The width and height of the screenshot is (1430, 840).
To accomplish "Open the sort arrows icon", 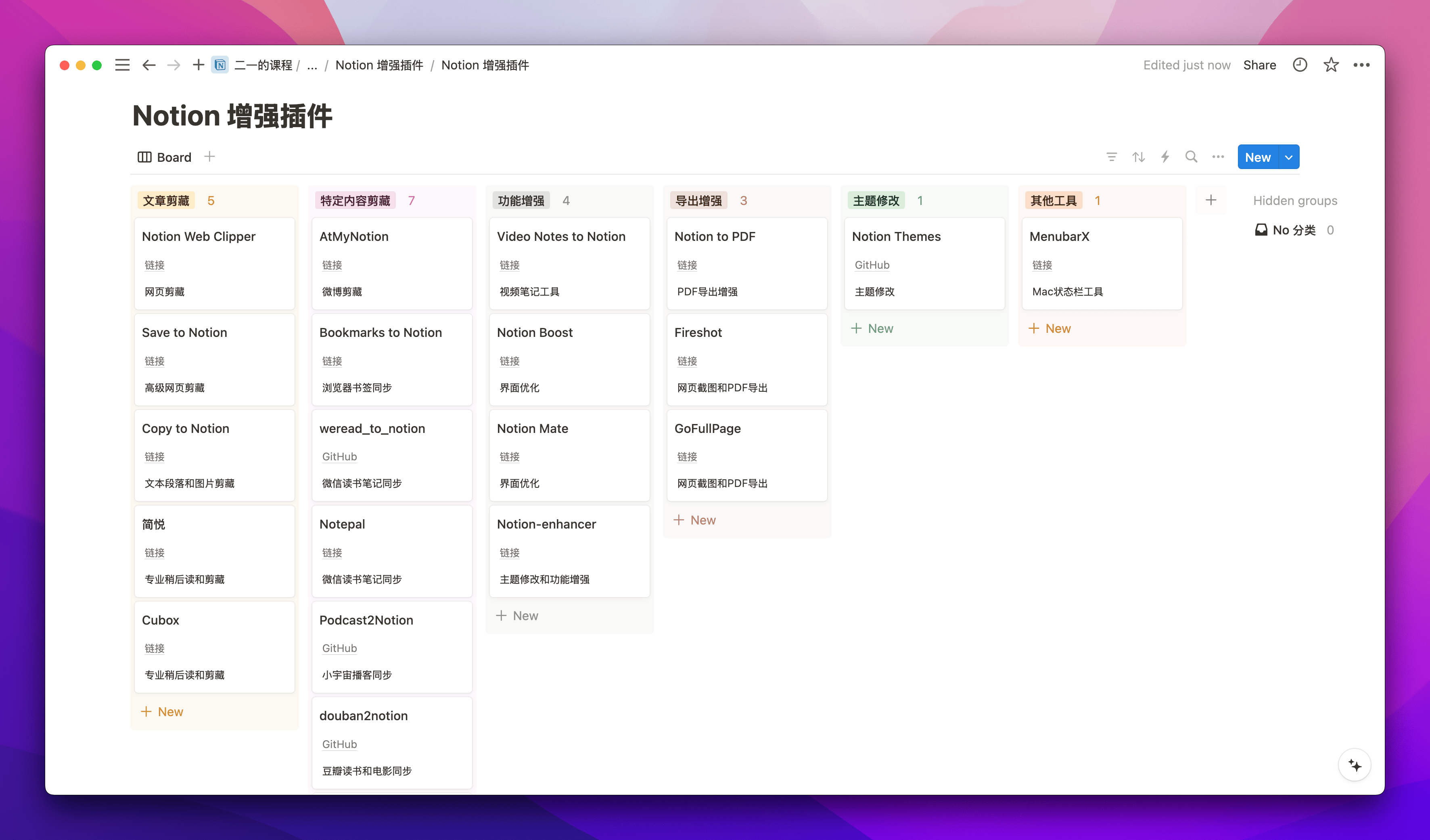I will tap(1138, 157).
